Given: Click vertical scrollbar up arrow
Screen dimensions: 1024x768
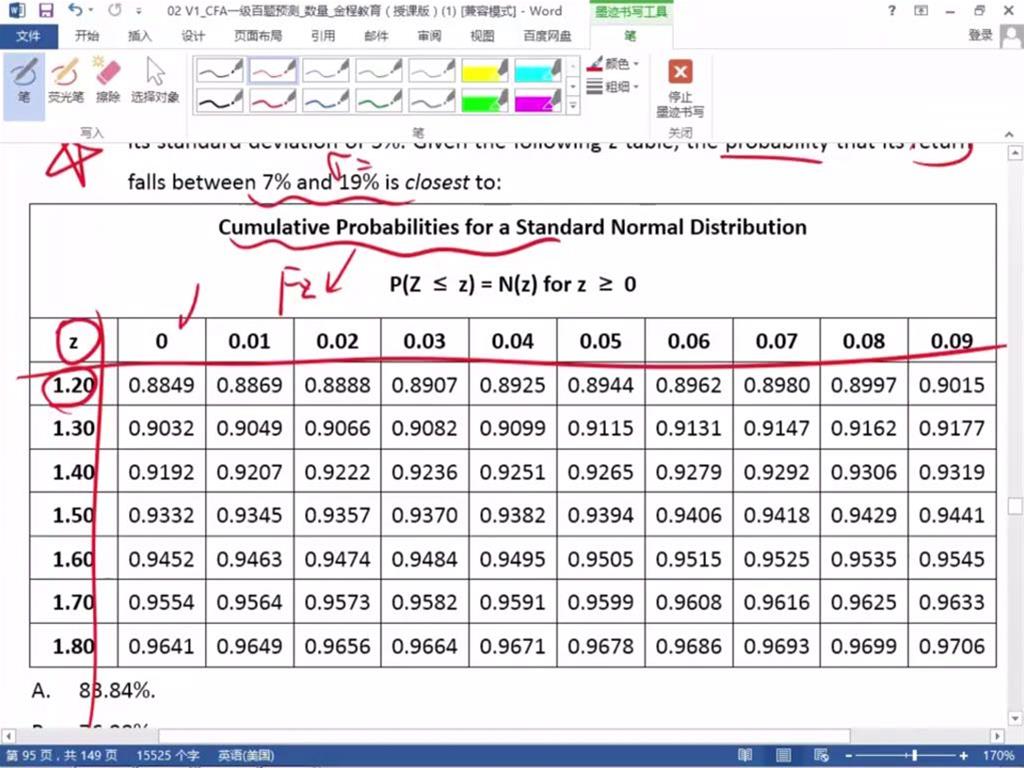Looking at the screenshot, I should click(1015, 153).
